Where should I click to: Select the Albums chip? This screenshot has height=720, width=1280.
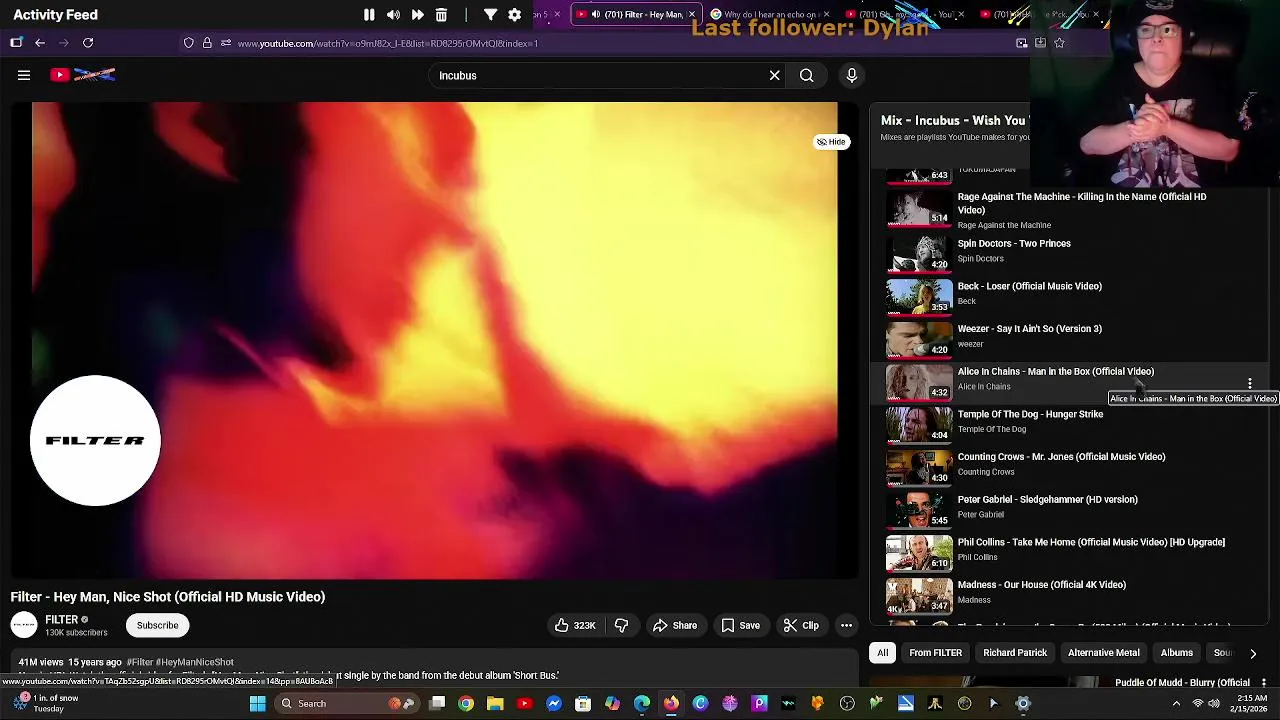[x=1176, y=653]
